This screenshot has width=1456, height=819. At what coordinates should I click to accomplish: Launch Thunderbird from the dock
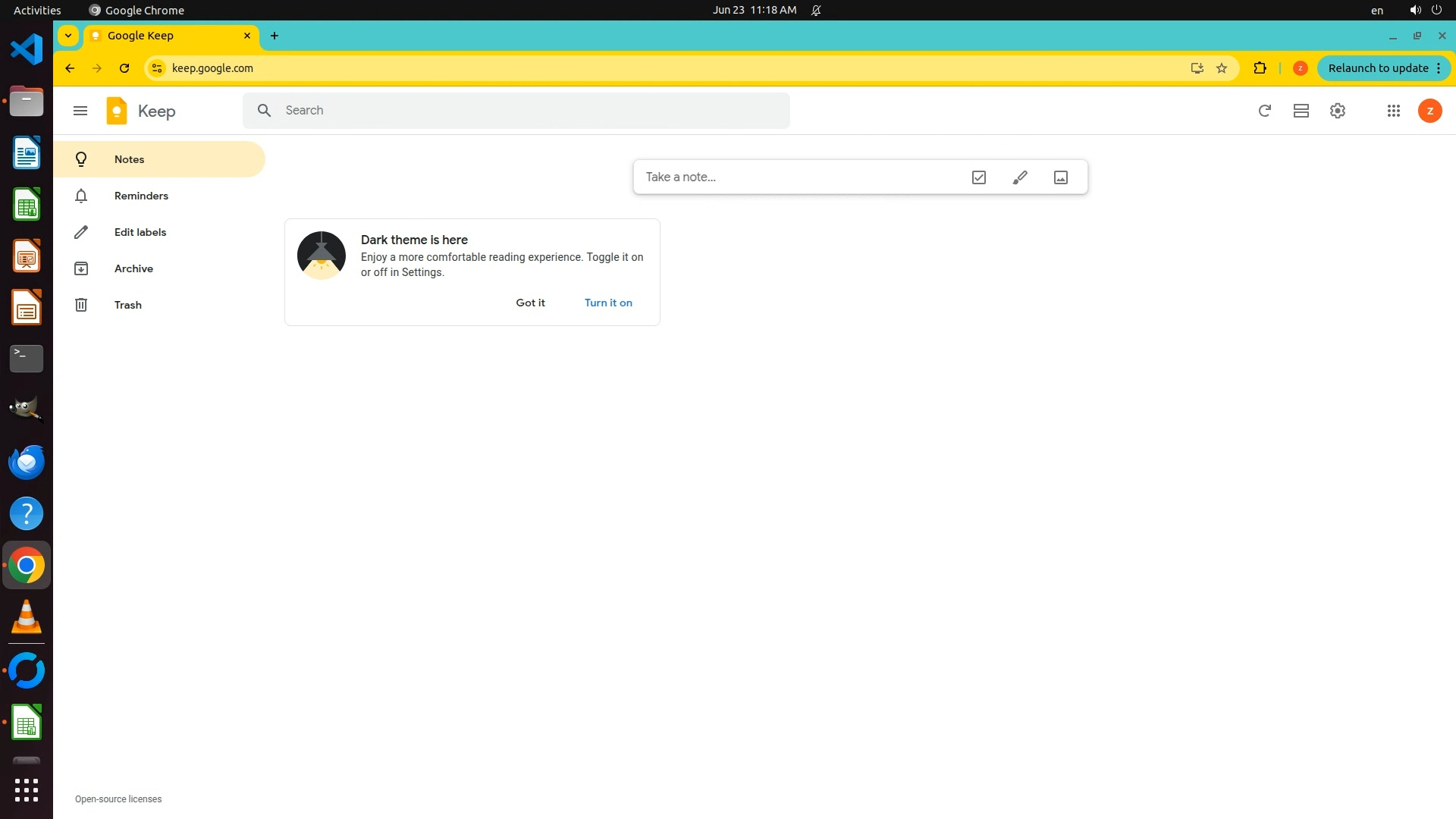click(27, 462)
